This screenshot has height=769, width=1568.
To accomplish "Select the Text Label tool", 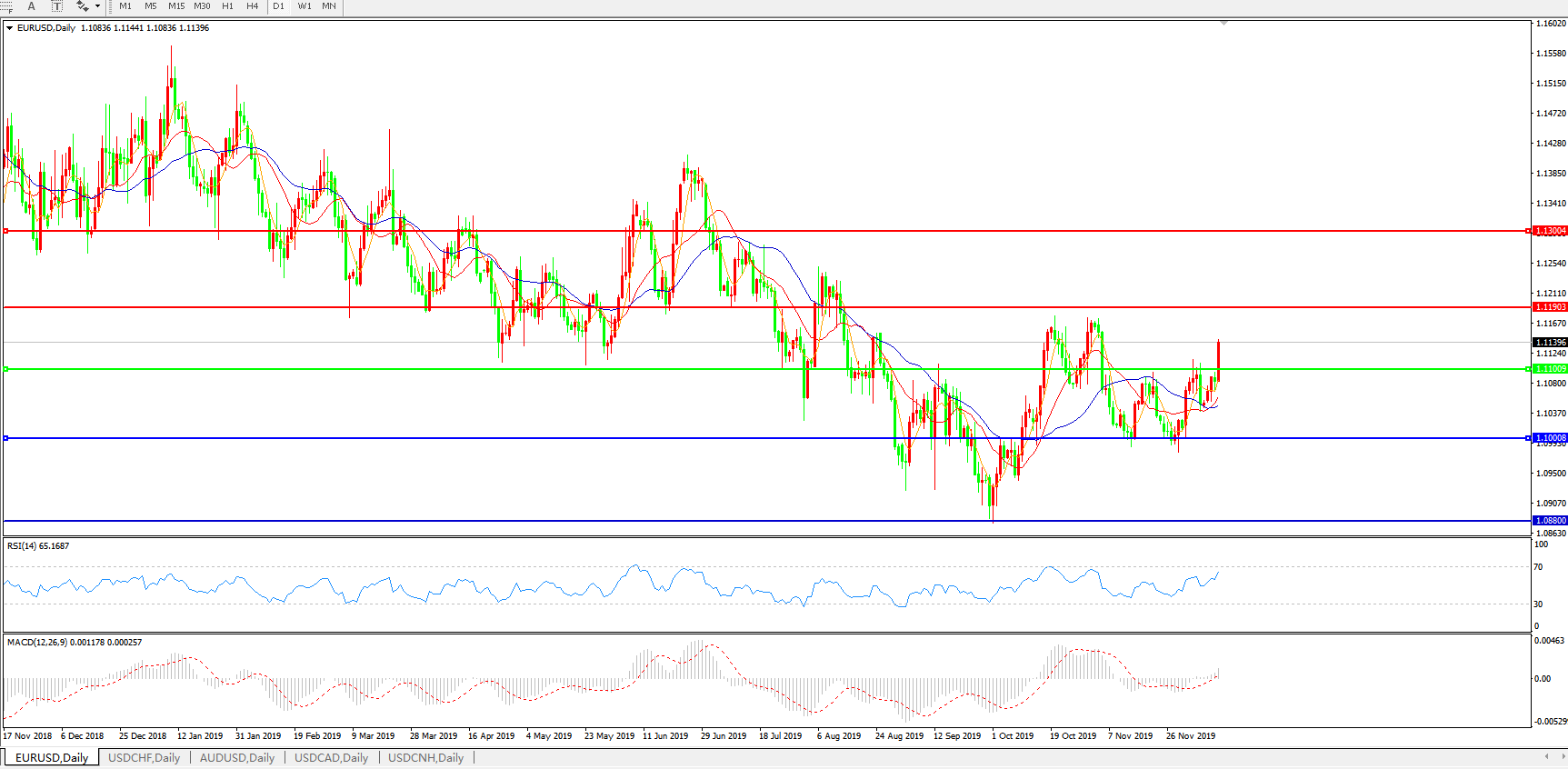I will (56, 6).
